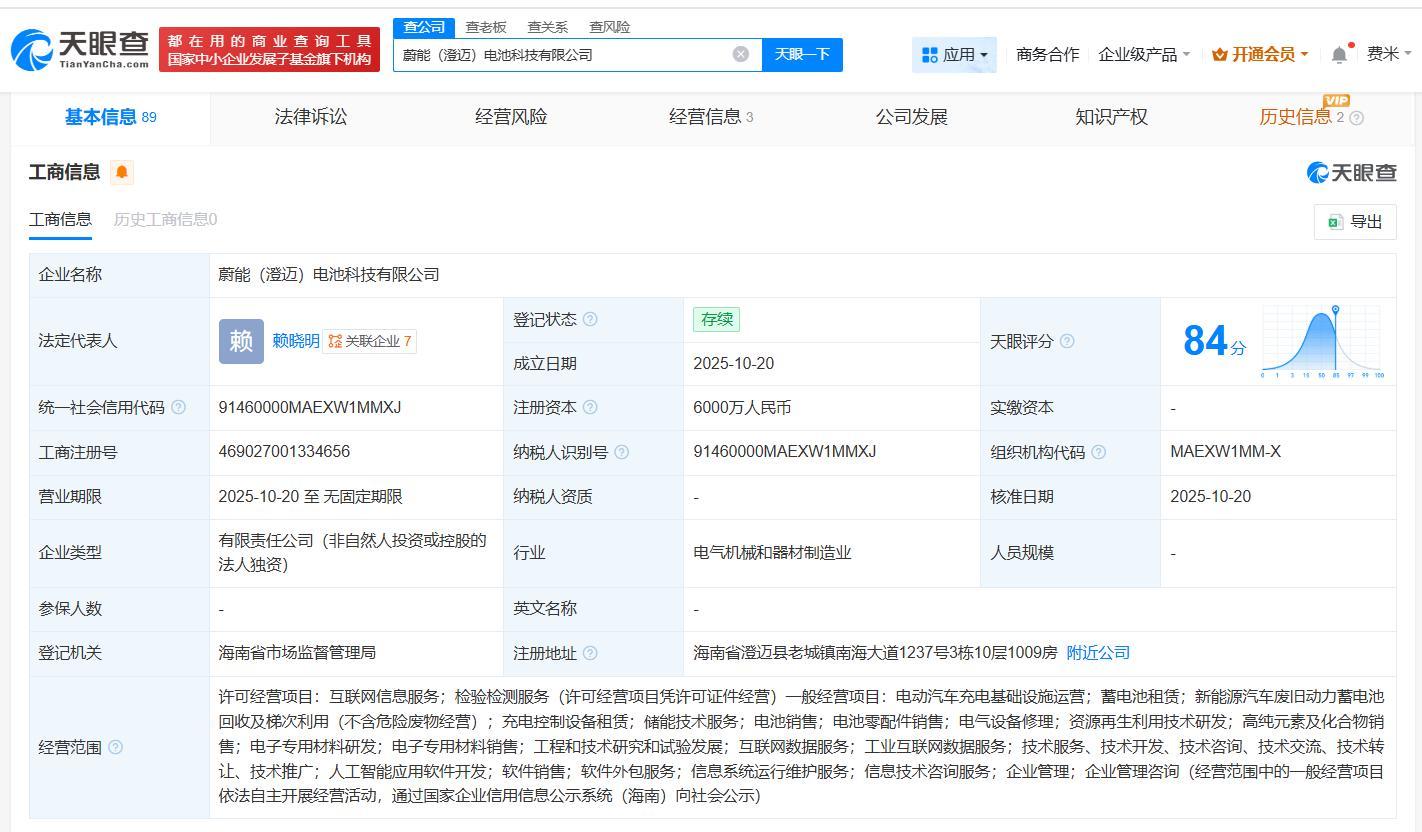
Task: Open the 法律诉讼 section tab
Action: coord(310,117)
